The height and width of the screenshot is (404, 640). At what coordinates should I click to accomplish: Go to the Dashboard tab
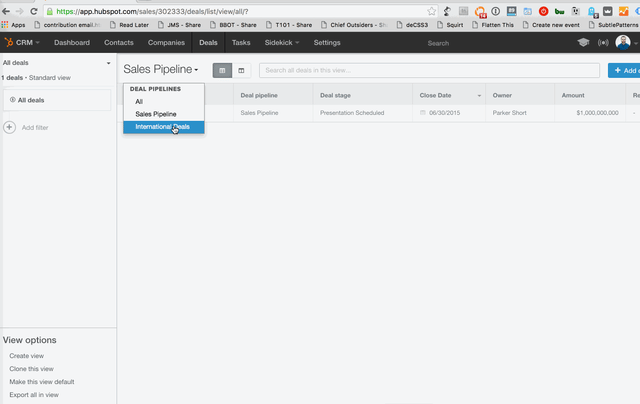coord(72,42)
